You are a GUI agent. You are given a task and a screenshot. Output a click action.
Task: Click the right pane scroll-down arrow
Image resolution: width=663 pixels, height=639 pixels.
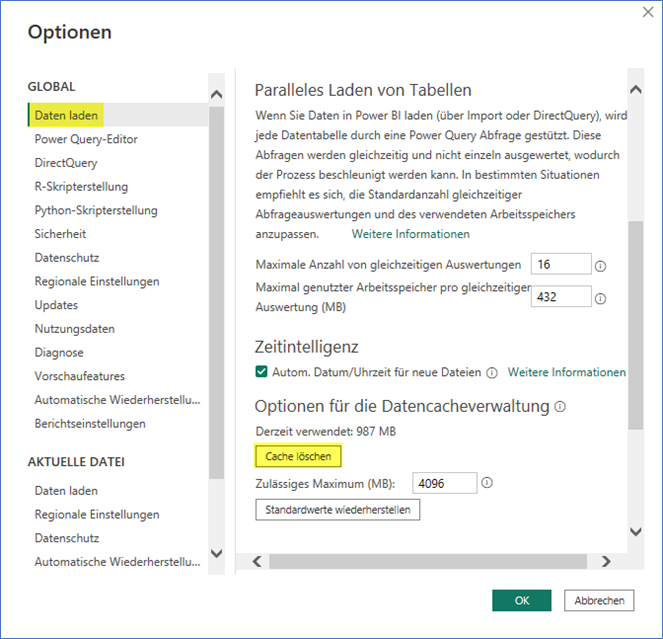pyautogui.click(x=635, y=532)
